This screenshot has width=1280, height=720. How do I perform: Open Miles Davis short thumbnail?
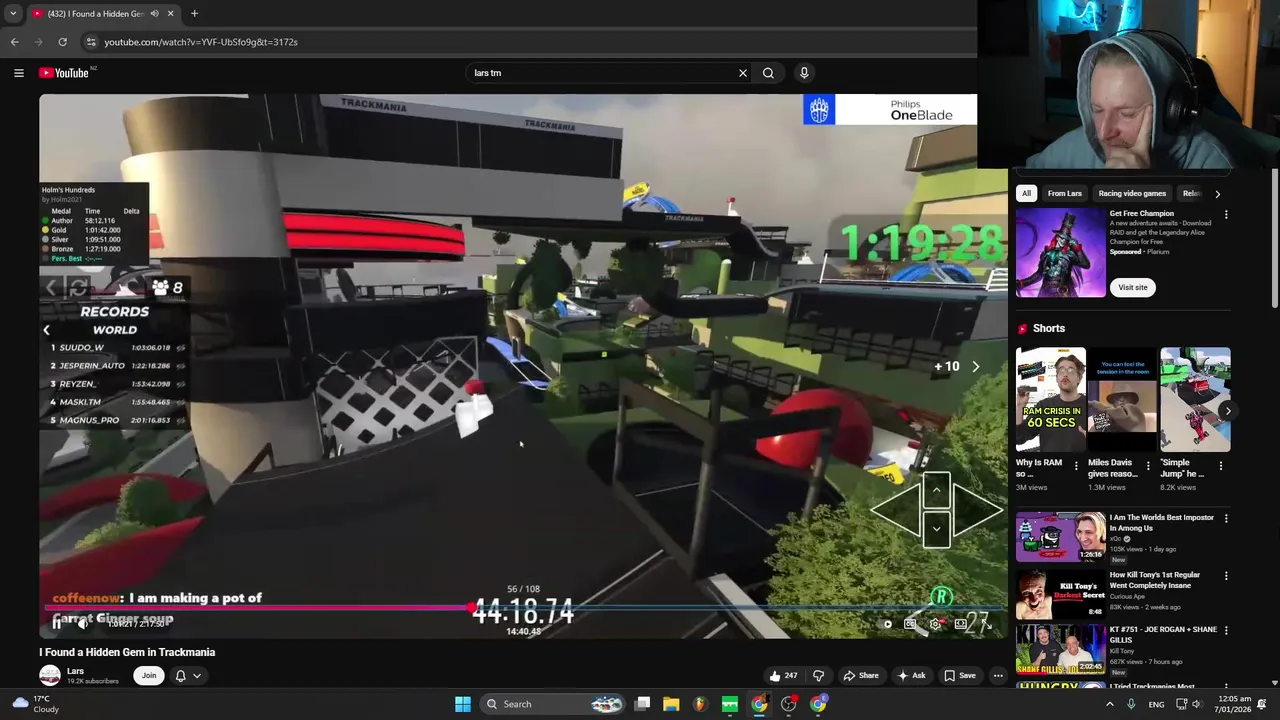click(1122, 400)
